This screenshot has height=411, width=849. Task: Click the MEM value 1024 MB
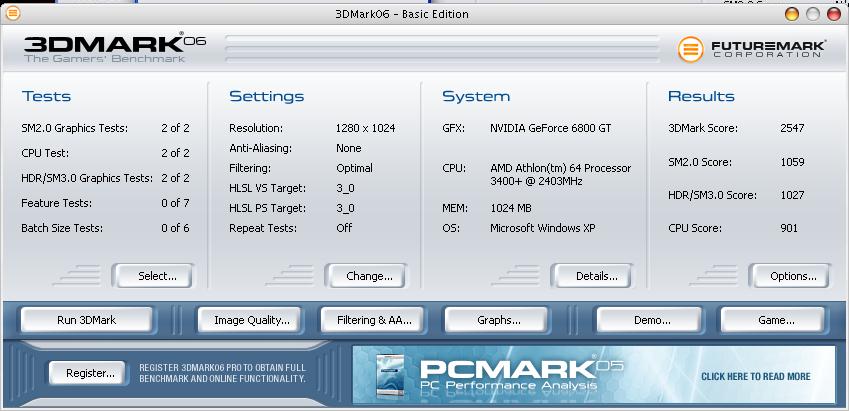pyautogui.click(x=511, y=208)
